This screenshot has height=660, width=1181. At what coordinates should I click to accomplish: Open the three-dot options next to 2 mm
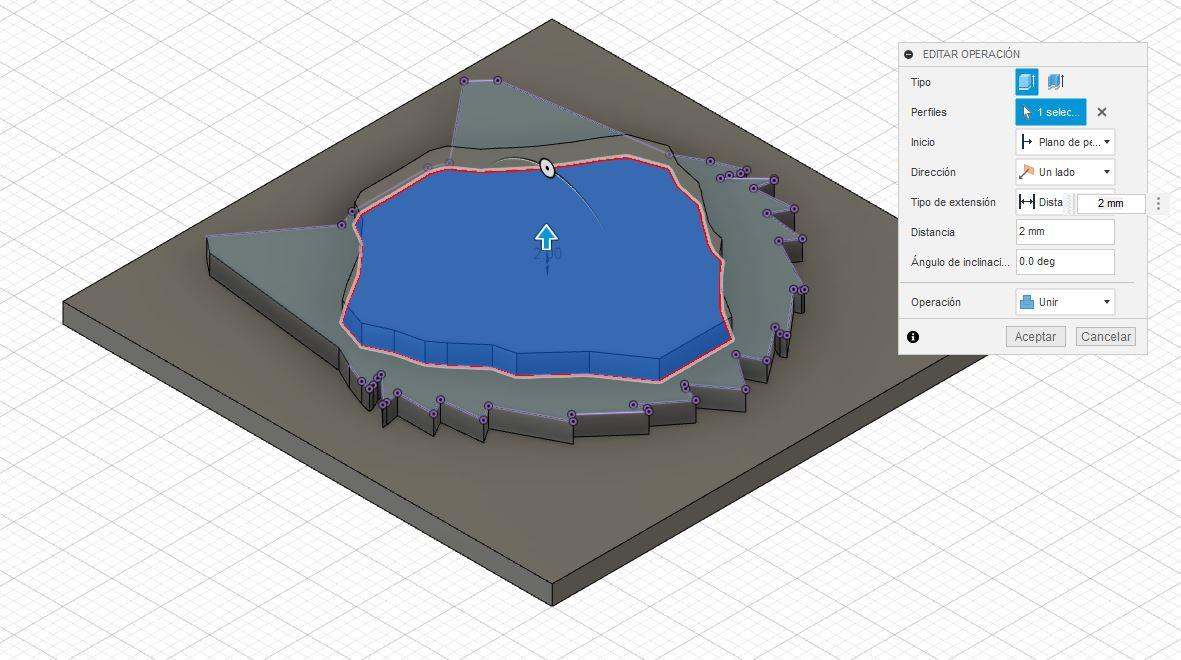[1158, 203]
